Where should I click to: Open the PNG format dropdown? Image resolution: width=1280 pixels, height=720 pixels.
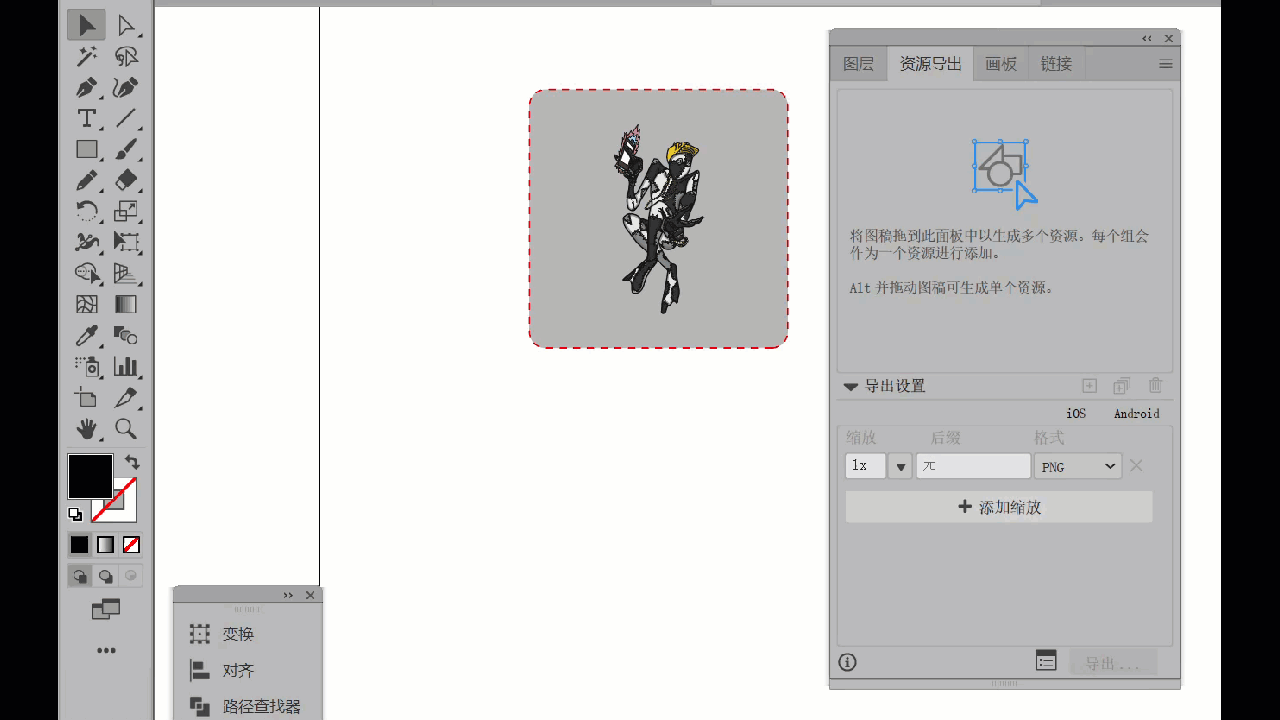(x=1078, y=466)
